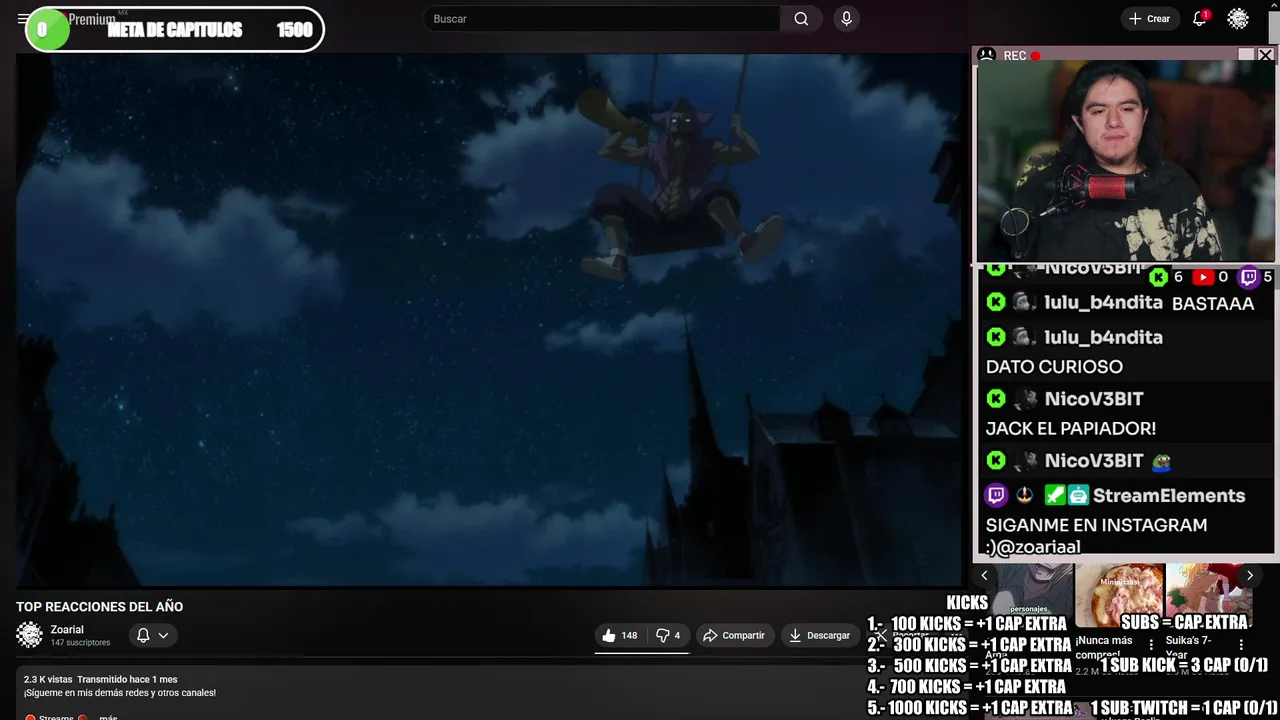
Task: Close the webcam overlay window
Action: point(1266,55)
